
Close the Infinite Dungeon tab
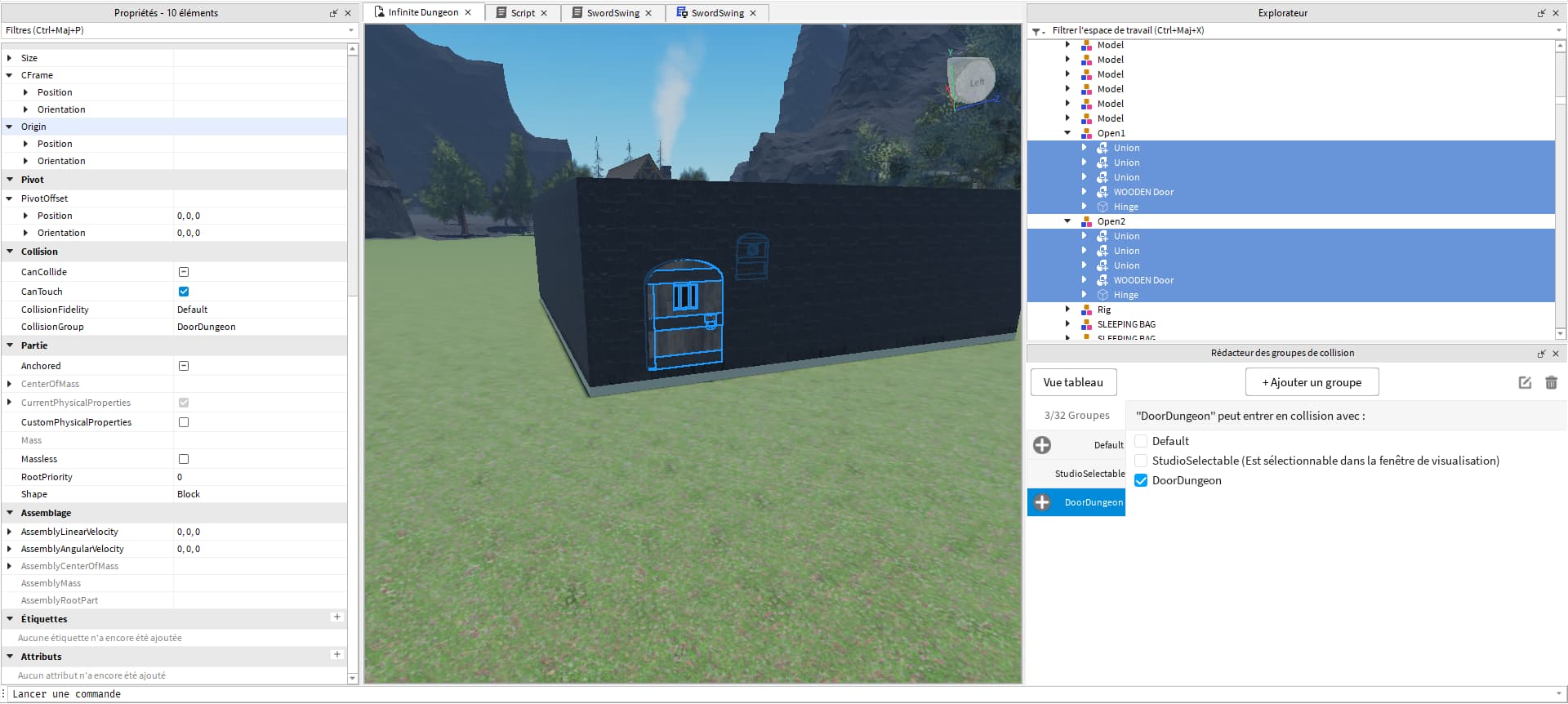click(x=468, y=12)
